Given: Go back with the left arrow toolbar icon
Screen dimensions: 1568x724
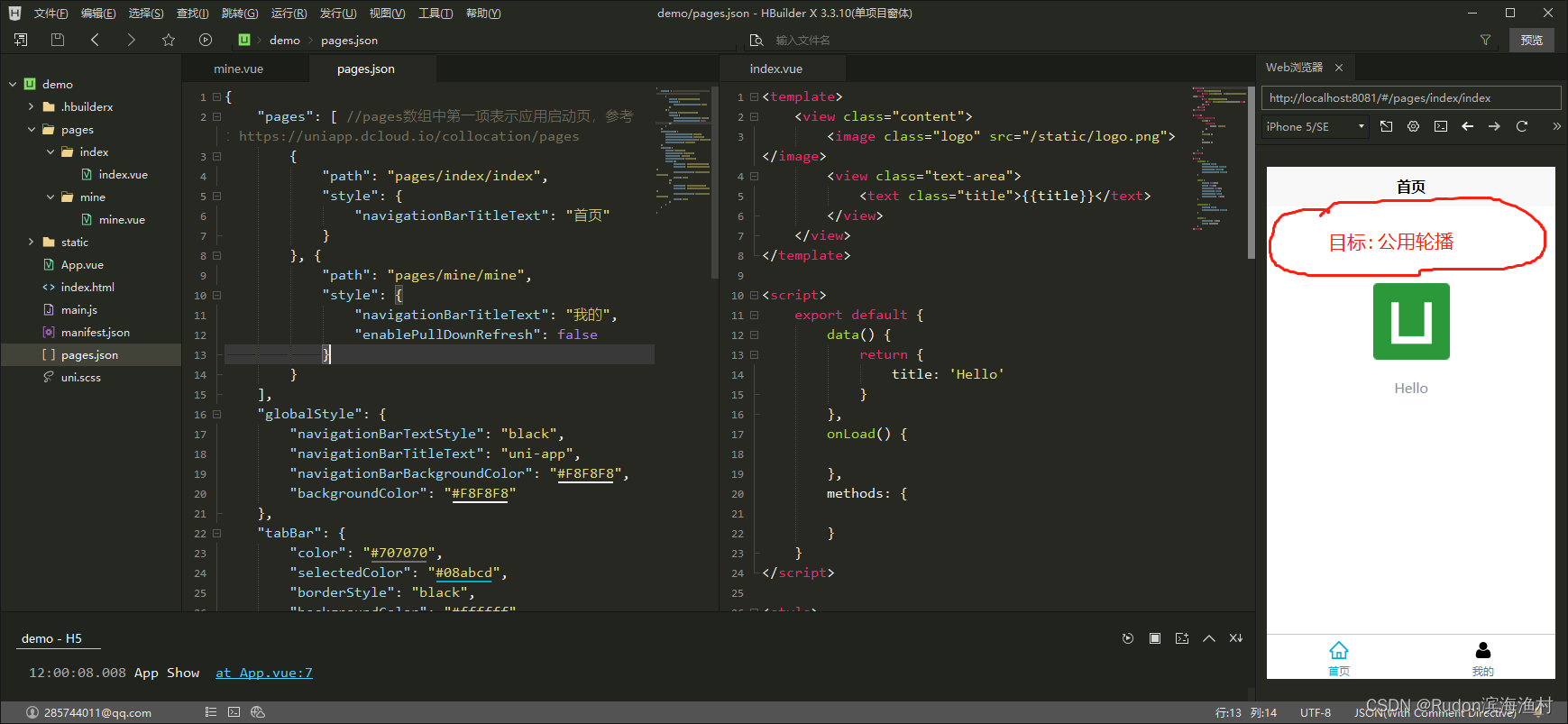Looking at the screenshot, I should tap(95, 40).
